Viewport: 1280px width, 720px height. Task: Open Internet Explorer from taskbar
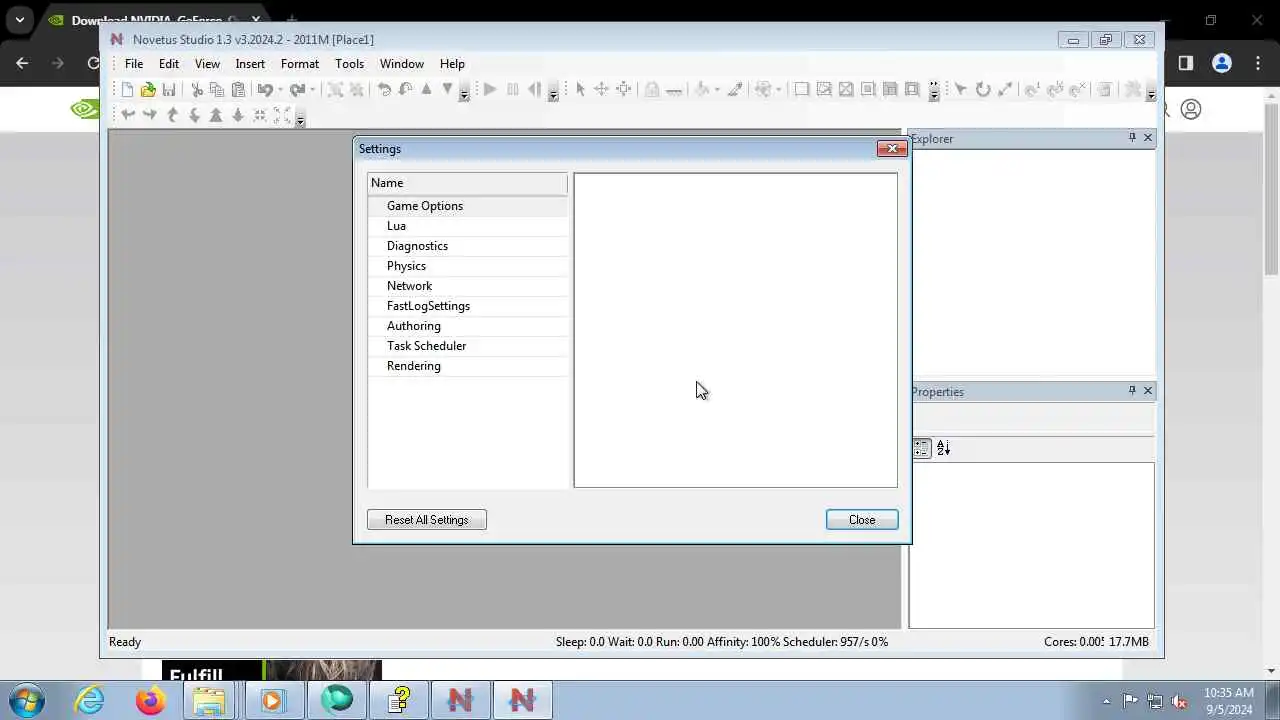coord(90,700)
